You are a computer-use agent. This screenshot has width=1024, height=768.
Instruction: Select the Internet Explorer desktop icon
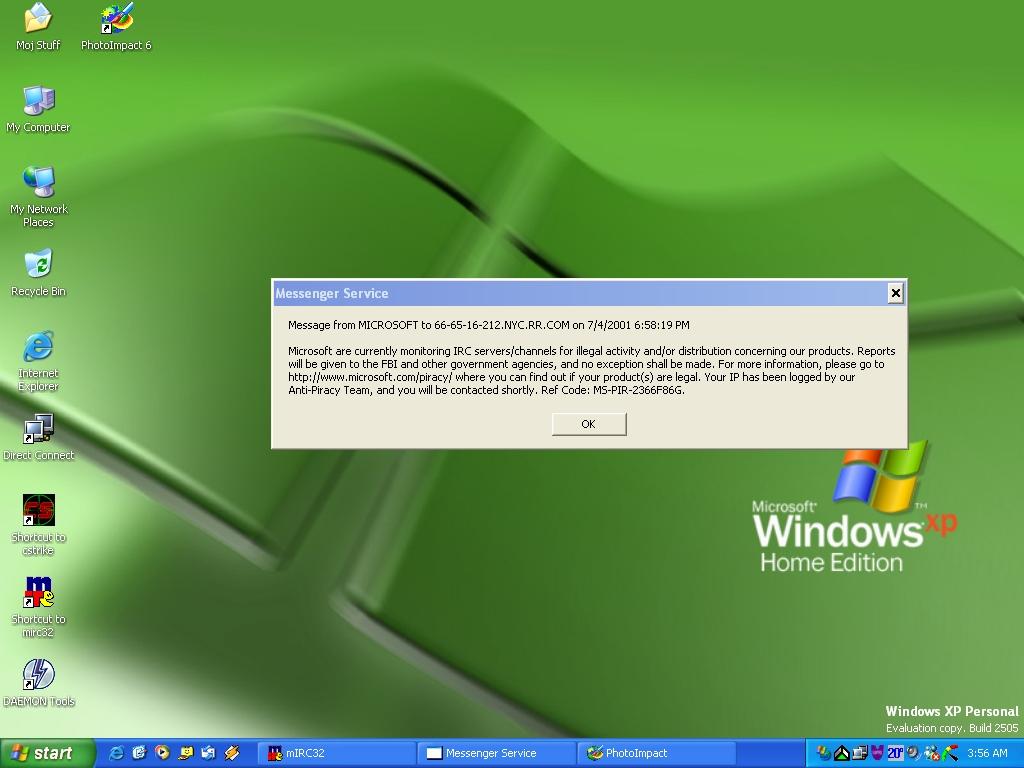38,347
